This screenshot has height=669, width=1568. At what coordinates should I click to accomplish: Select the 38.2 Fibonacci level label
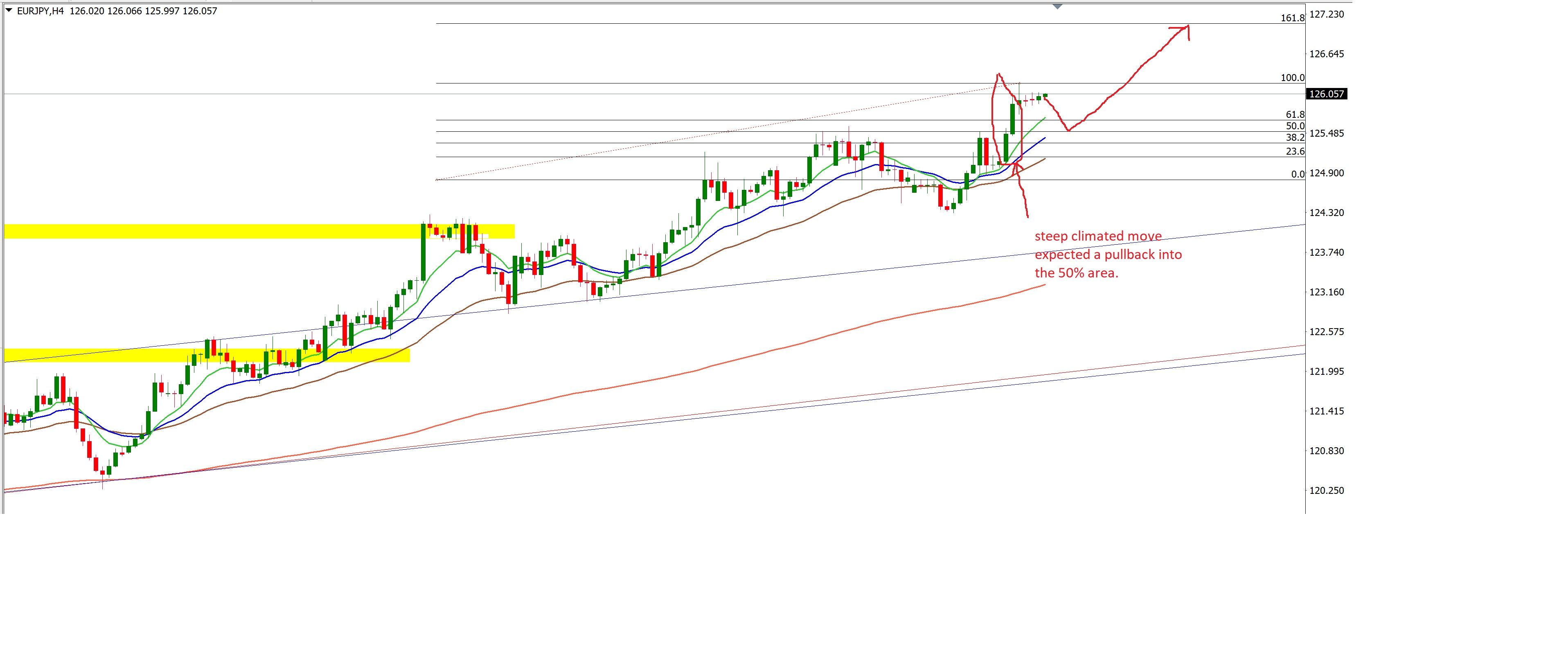(1295, 137)
